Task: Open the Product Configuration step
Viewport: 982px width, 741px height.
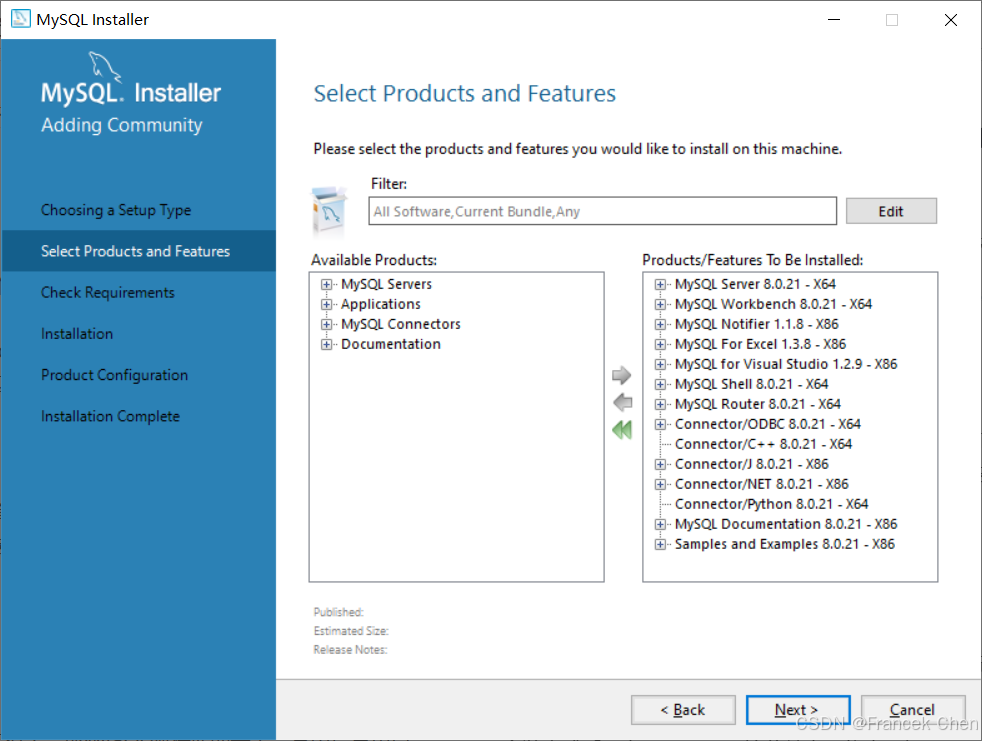Action: point(115,375)
